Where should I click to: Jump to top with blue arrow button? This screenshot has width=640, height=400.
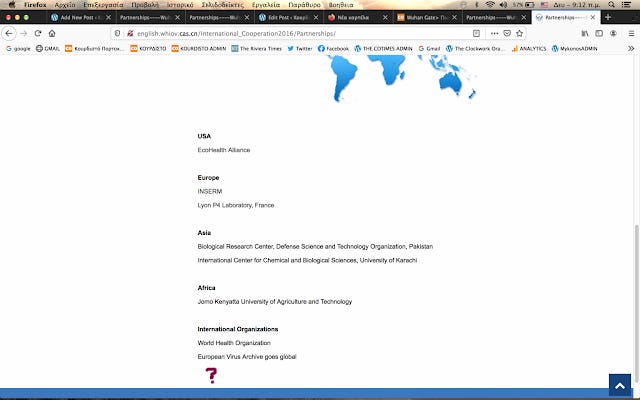point(620,386)
